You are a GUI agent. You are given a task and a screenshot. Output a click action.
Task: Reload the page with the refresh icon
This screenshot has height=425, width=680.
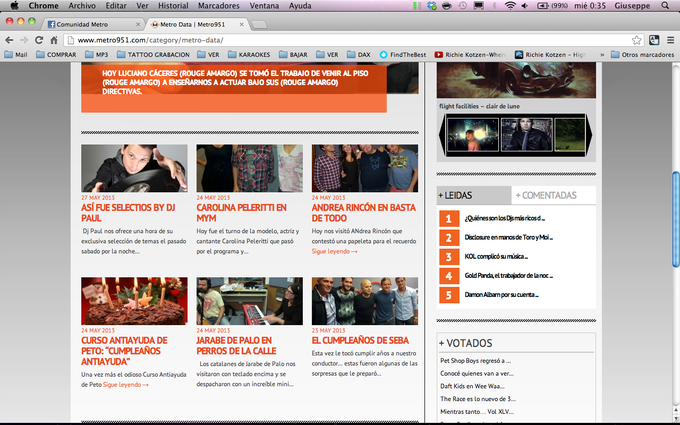[39, 40]
